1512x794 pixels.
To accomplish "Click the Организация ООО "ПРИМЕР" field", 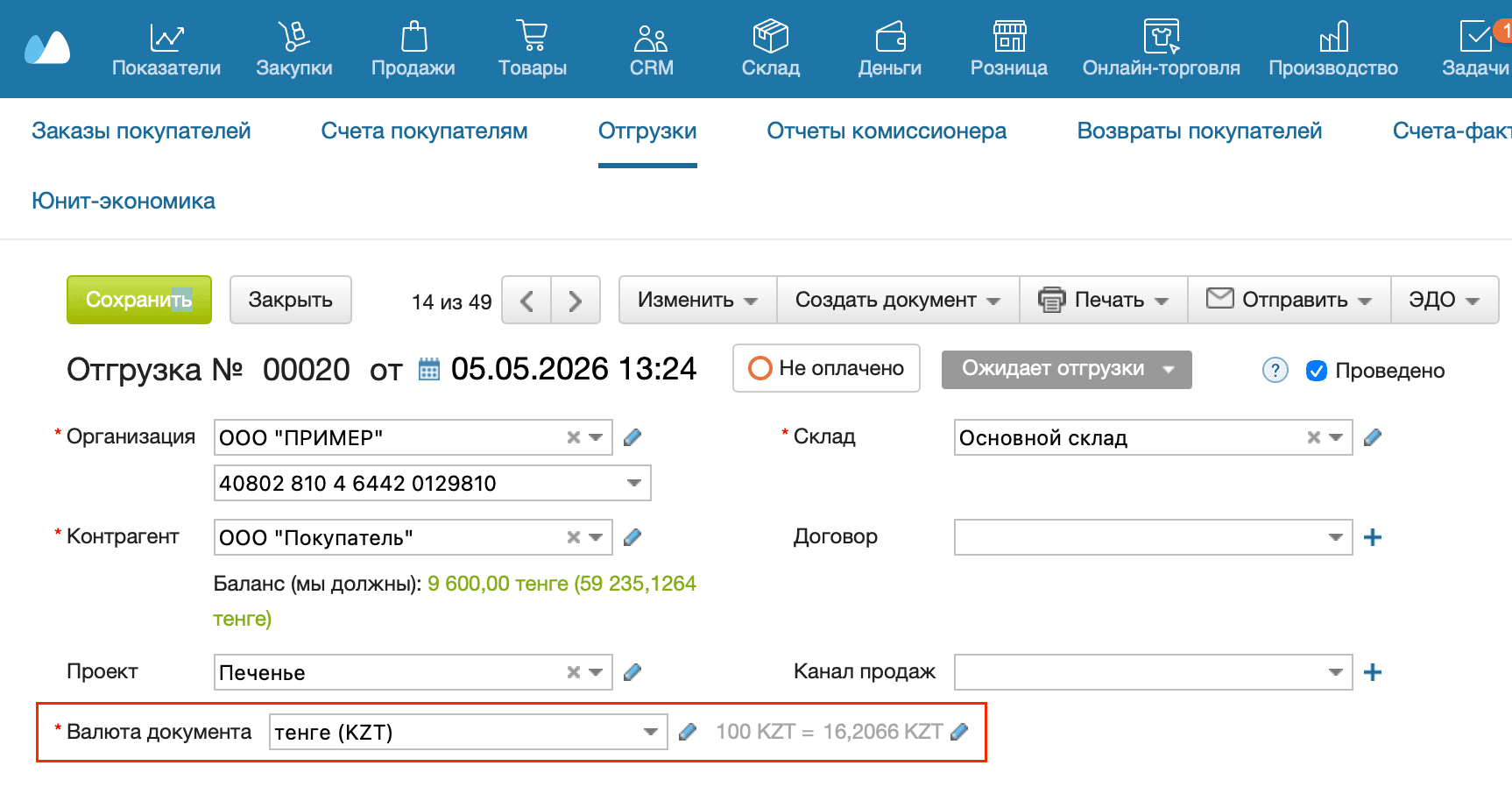I will coord(413,437).
